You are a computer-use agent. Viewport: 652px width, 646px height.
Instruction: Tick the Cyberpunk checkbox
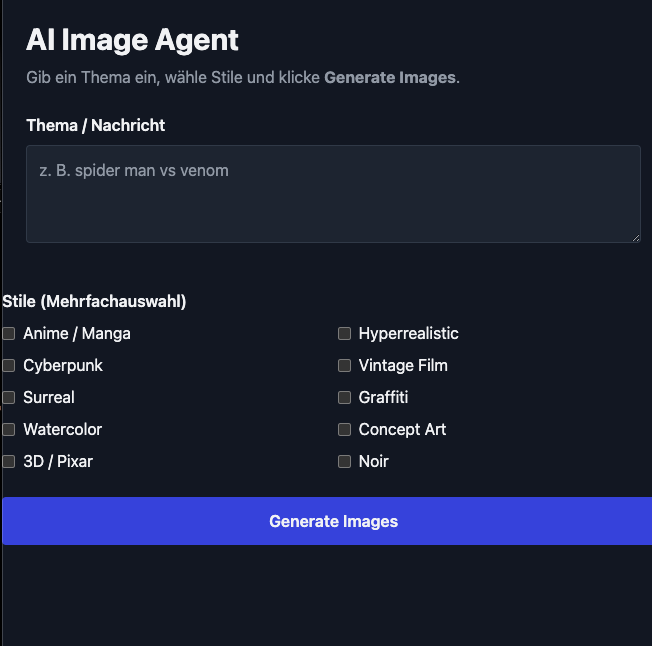(9, 365)
